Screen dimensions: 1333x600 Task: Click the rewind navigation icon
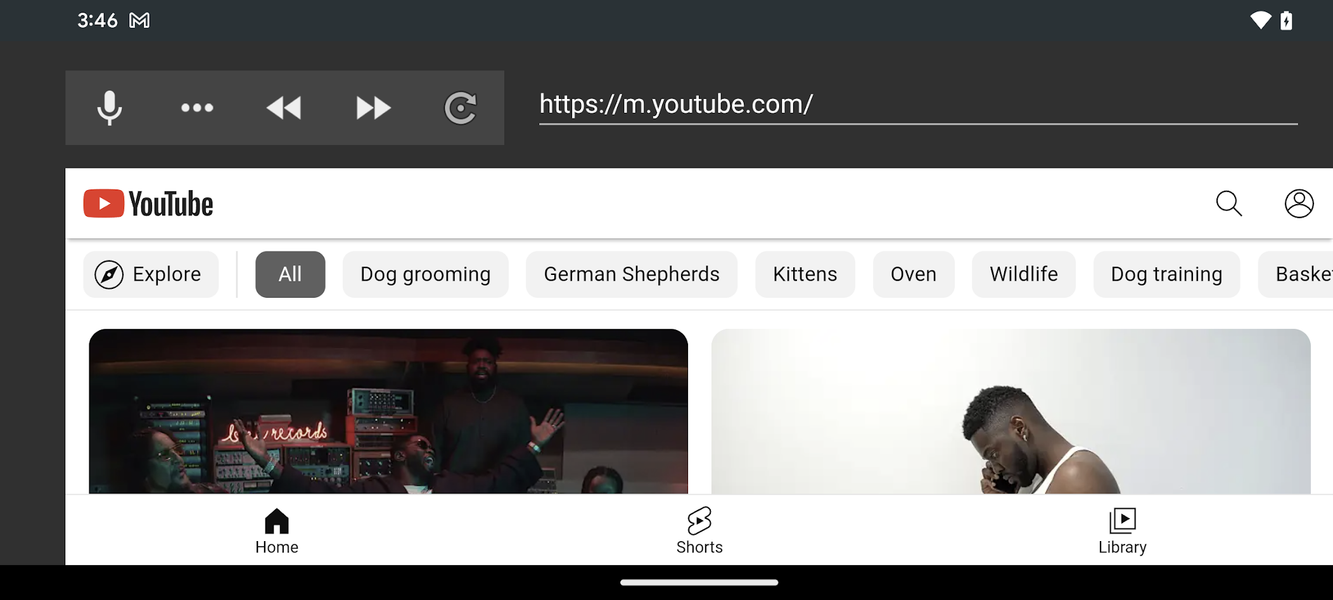point(284,107)
